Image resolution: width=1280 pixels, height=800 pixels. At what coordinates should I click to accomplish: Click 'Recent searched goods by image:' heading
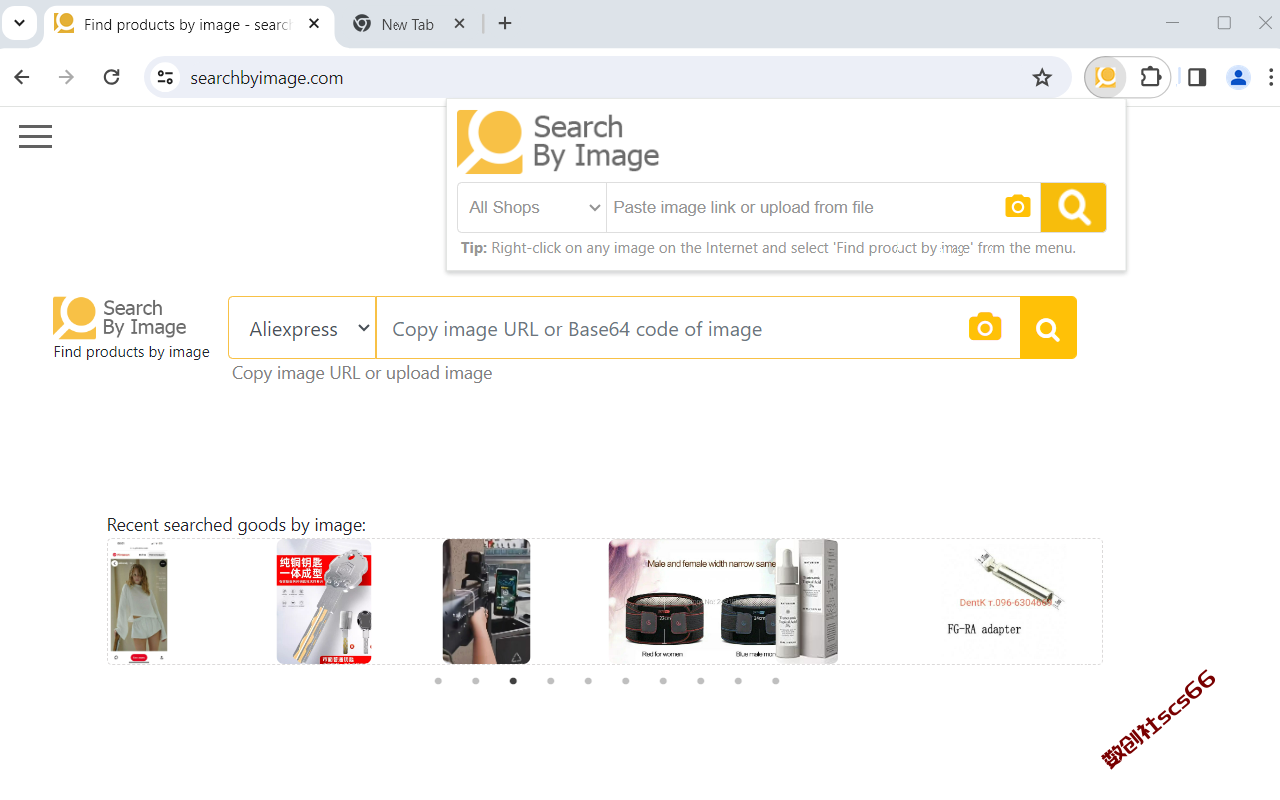tap(236, 525)
